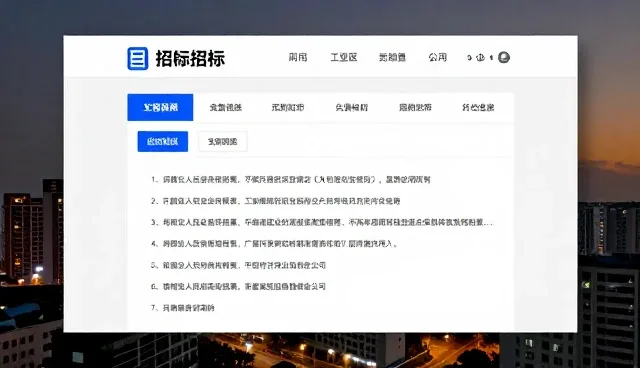This screenshot has width=640, height=368.
Task: Click the white outlined button beside the blue filter button
Action: point(222,142)
